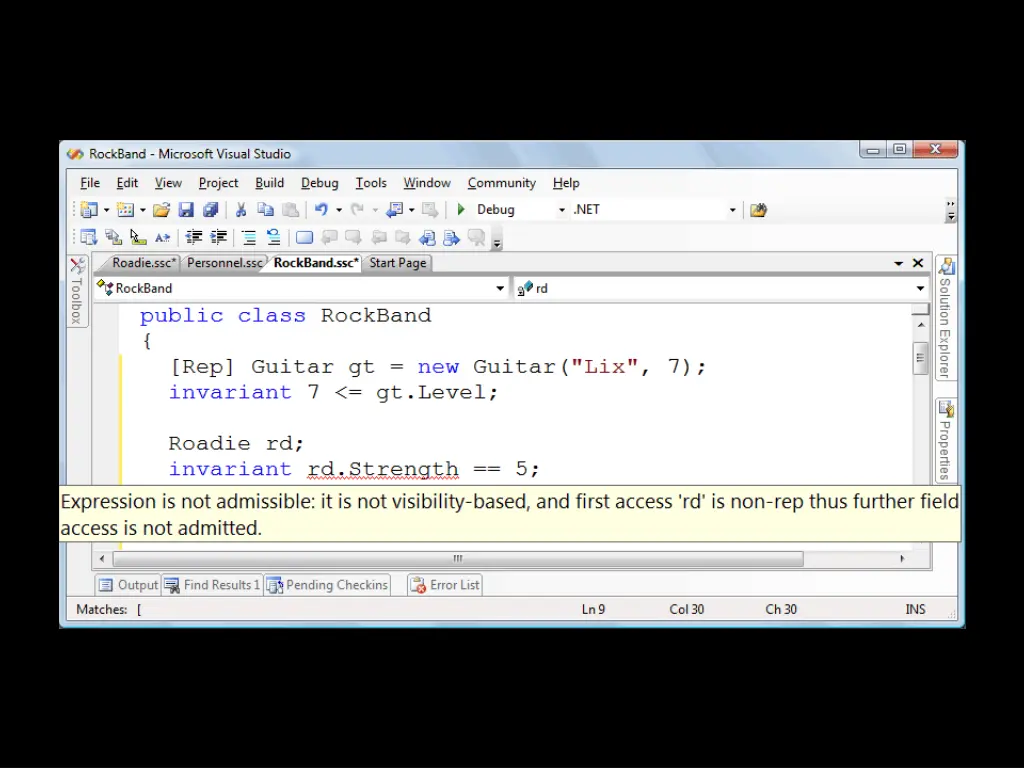
Task: Open the Output window tab
Action: tap(128, 585)
